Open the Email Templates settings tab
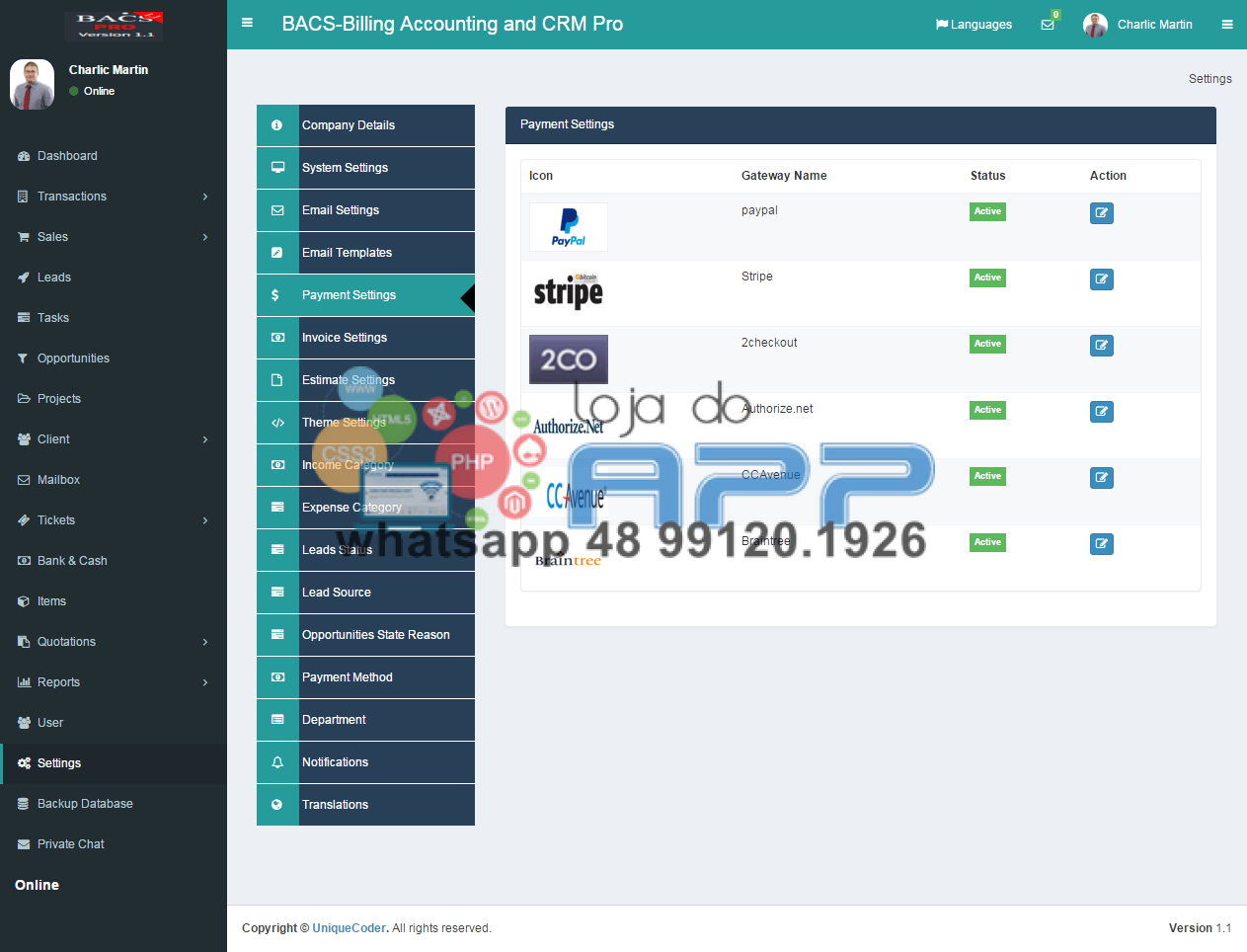Viewport: 1247px width, 952px height. pos(347,253)
